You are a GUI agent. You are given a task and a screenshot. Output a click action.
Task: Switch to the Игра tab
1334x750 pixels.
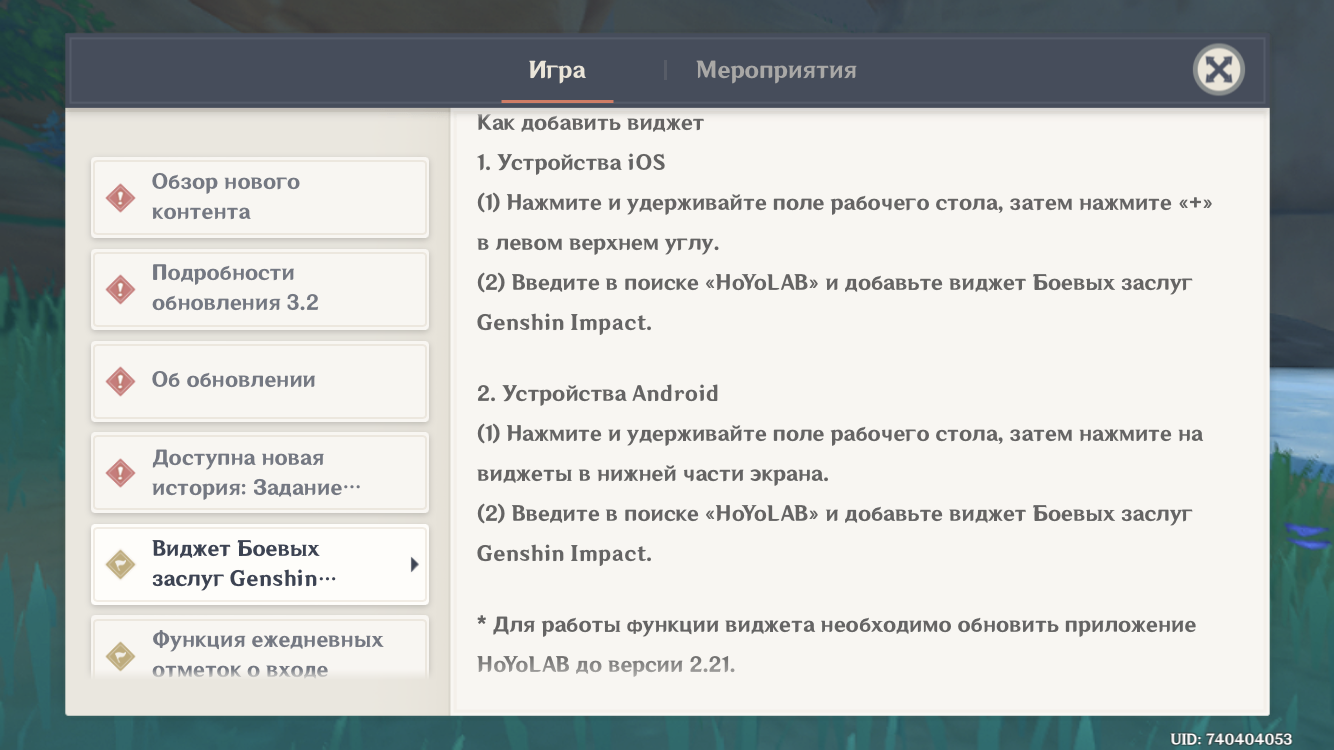coord(557,71)
